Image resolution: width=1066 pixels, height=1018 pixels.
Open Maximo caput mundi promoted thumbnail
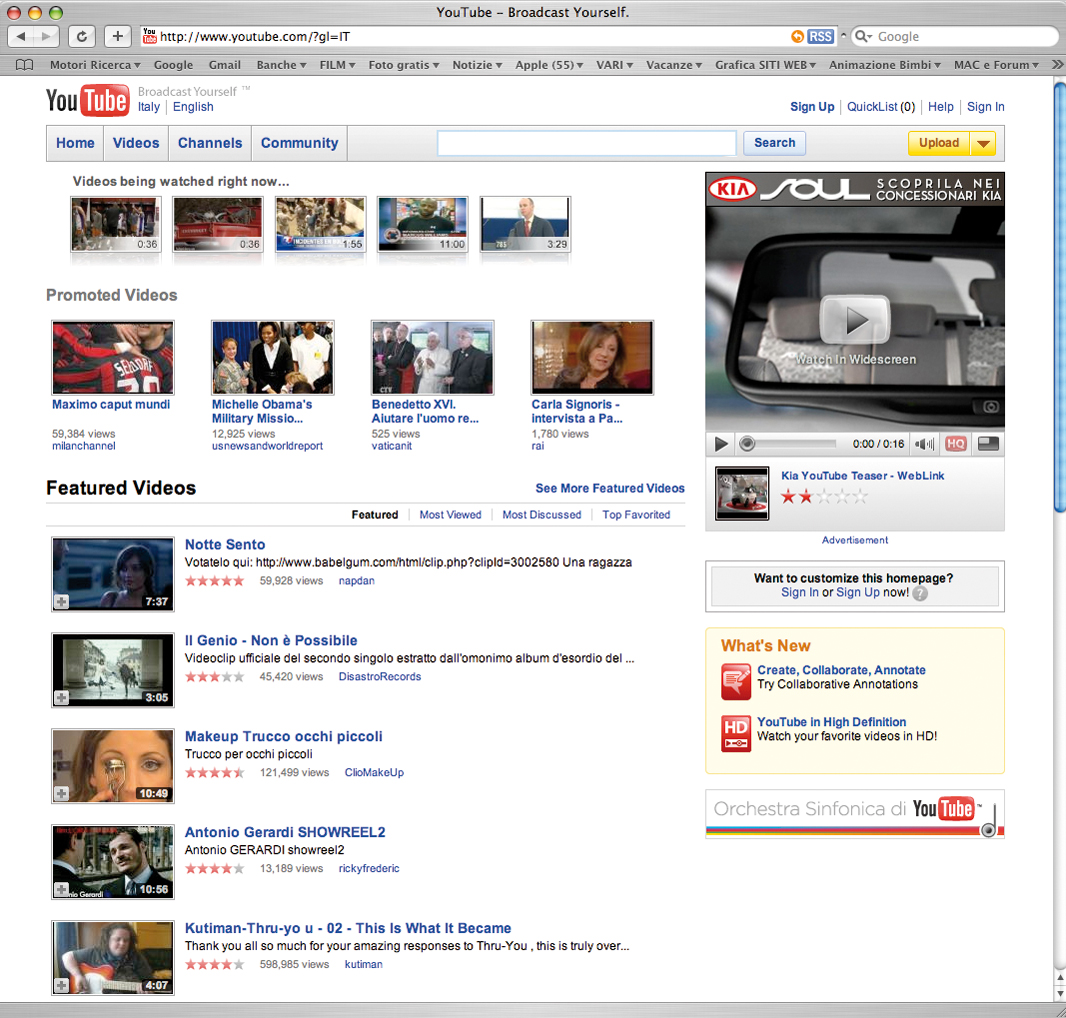coord(113,358)
